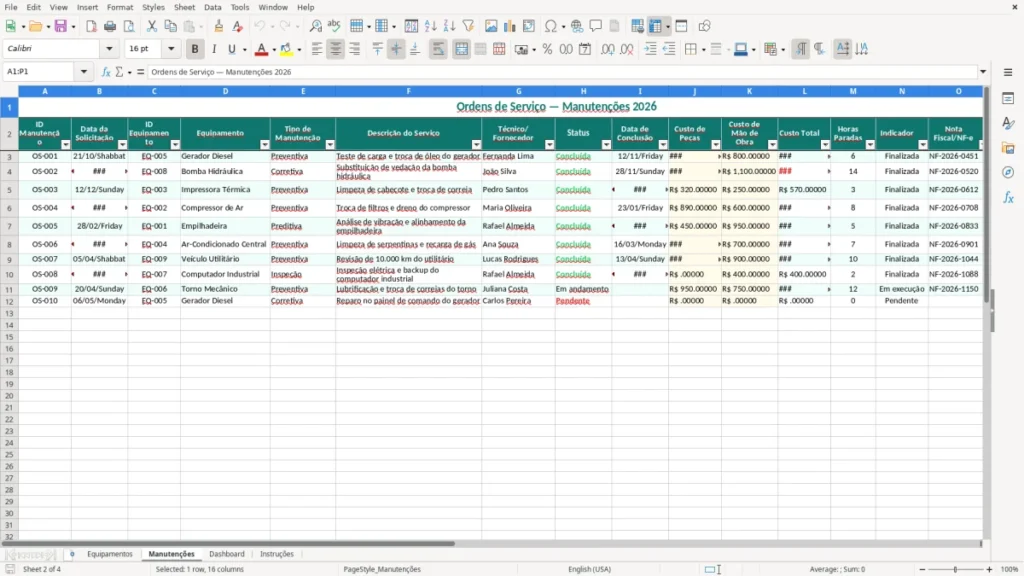This screenshot has height=576, width=1024.
Task: Toggle Bold formatting
Action: pyautogui.click(x=195, y=49)
